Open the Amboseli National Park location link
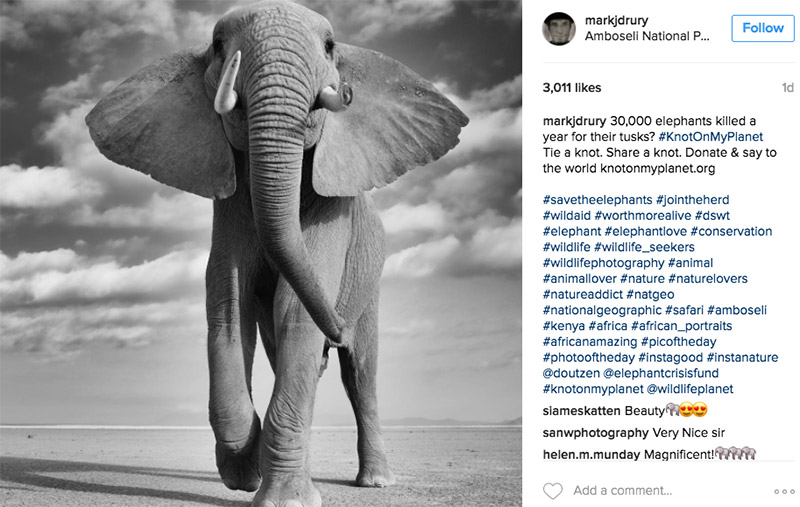The image size is (800, 507). coord(647,36)
